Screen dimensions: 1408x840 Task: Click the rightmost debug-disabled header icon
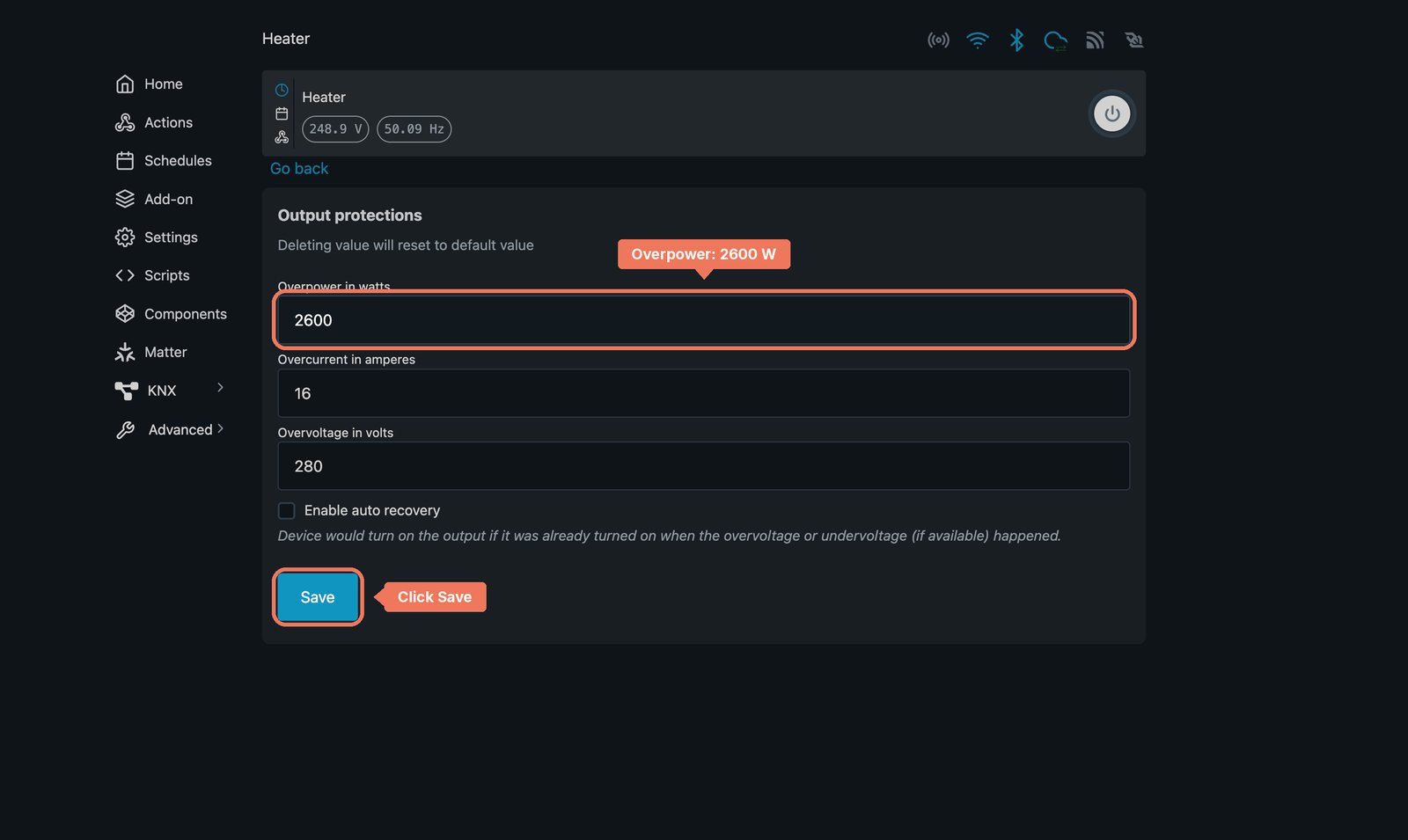point(1133,40)
